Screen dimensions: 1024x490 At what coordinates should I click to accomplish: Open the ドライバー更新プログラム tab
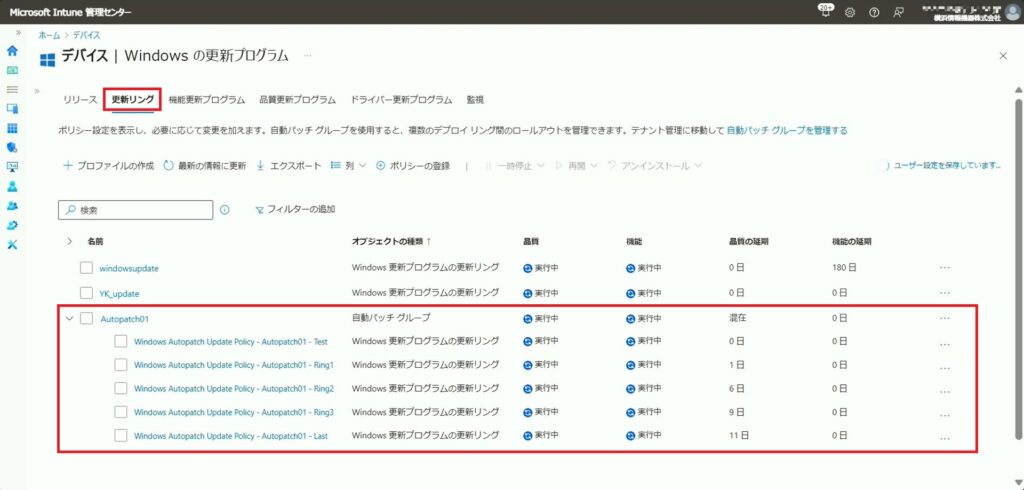coord(401,100)
